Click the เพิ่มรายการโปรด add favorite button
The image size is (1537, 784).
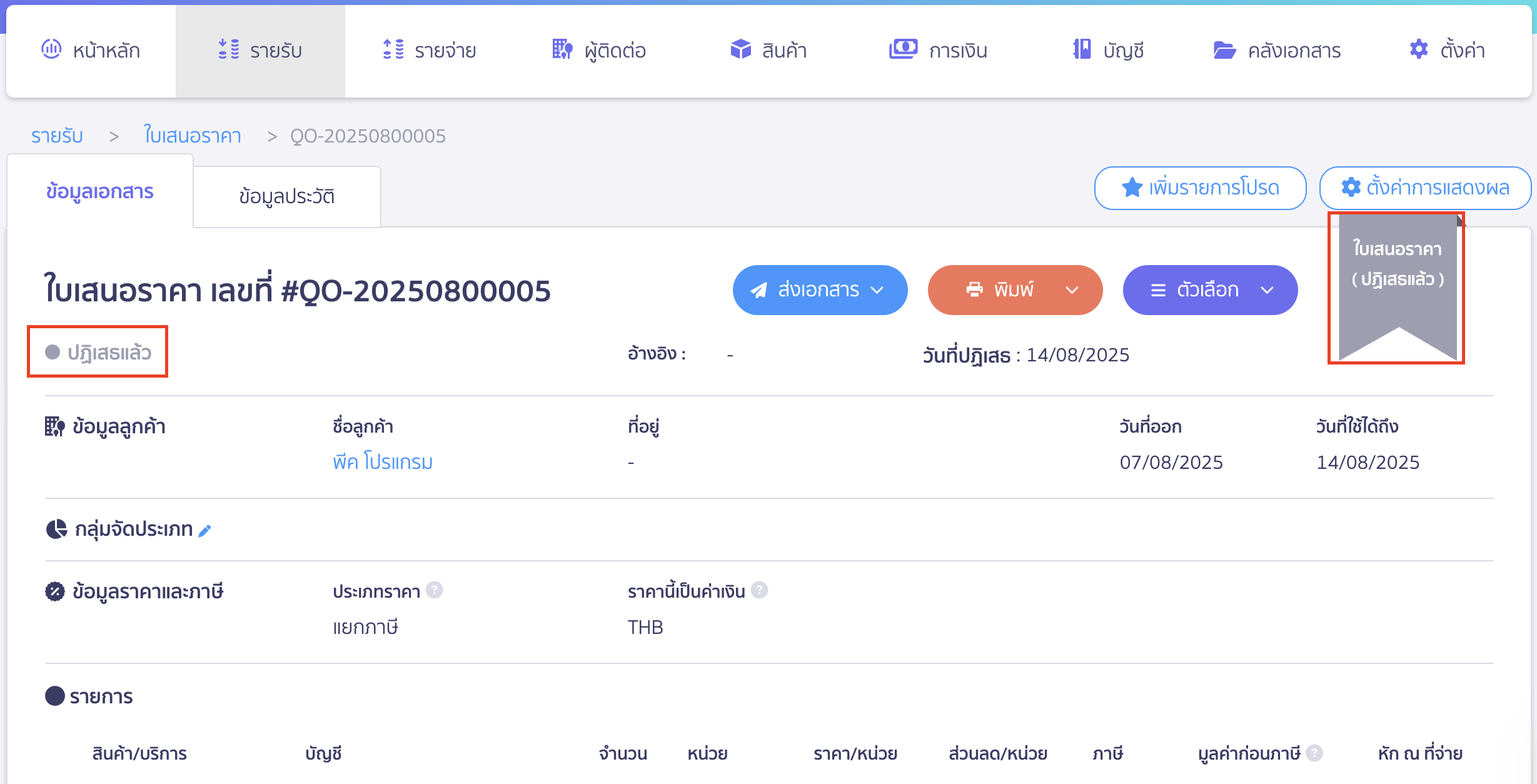(x=1200, y=188)
